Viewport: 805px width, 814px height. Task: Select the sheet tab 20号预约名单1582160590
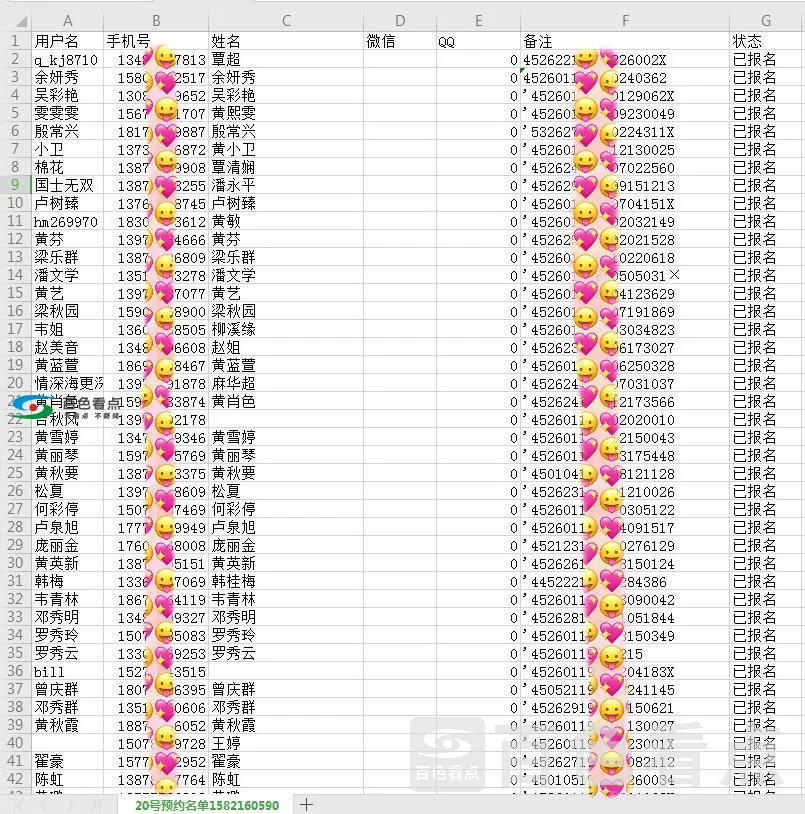(205, 804)
